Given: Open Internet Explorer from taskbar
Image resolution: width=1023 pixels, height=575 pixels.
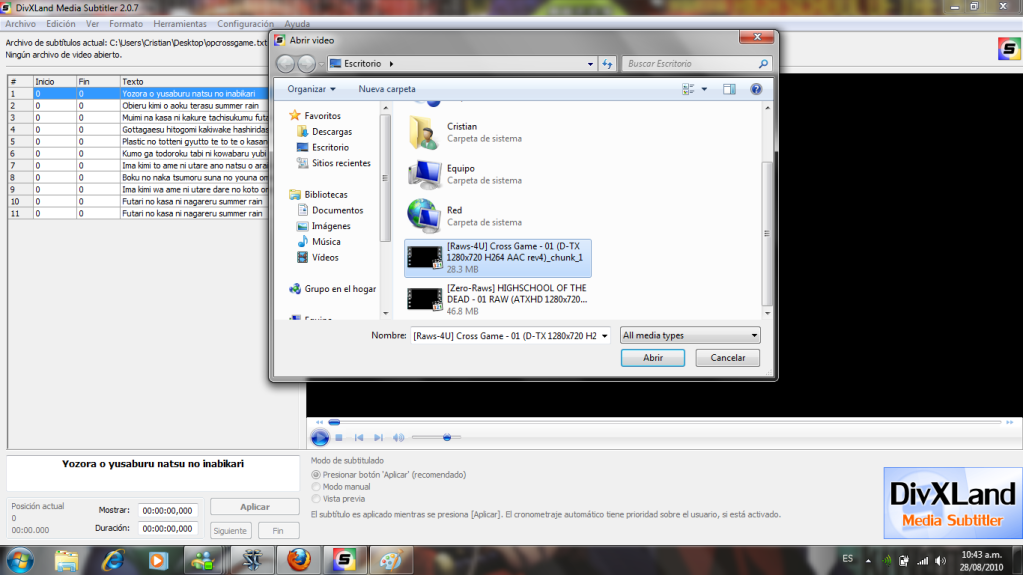Looking at the screenshot, I should 113,560.
